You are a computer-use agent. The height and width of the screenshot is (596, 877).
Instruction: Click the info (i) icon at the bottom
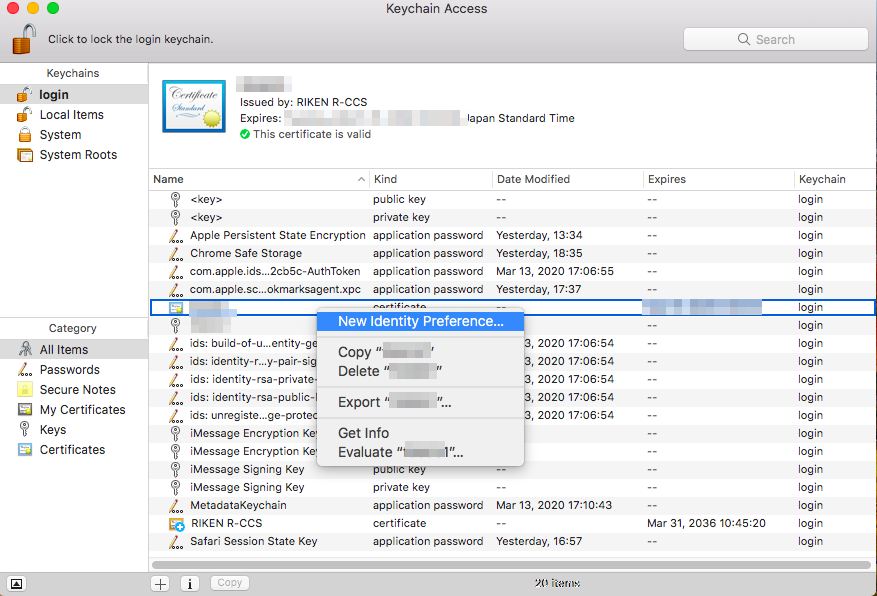189,582
